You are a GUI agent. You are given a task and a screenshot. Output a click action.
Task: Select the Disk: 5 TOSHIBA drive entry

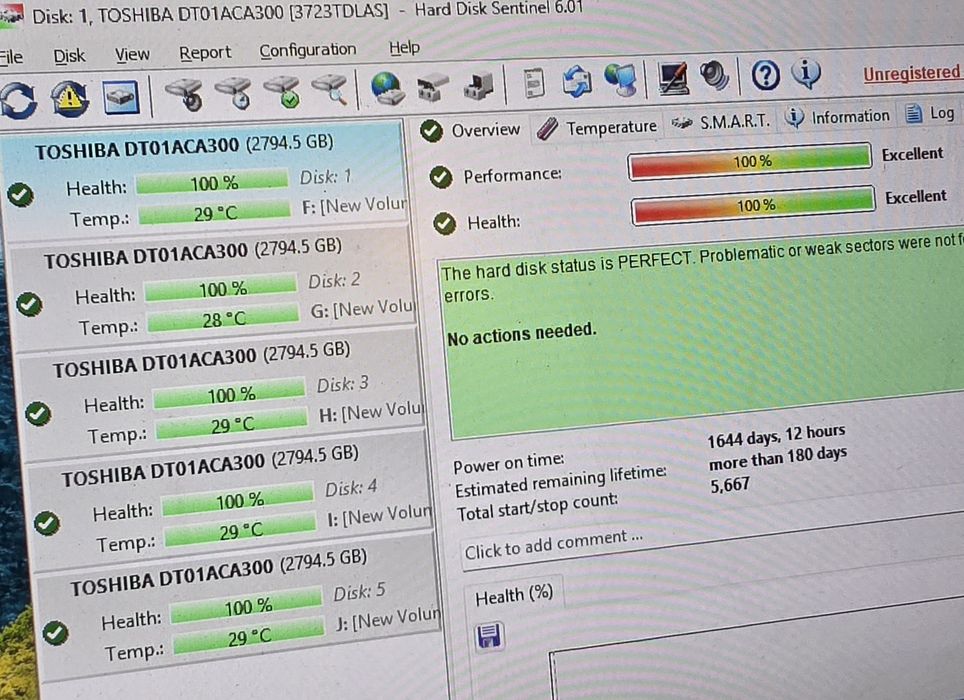pyautogui.click(x=240, y=608)
